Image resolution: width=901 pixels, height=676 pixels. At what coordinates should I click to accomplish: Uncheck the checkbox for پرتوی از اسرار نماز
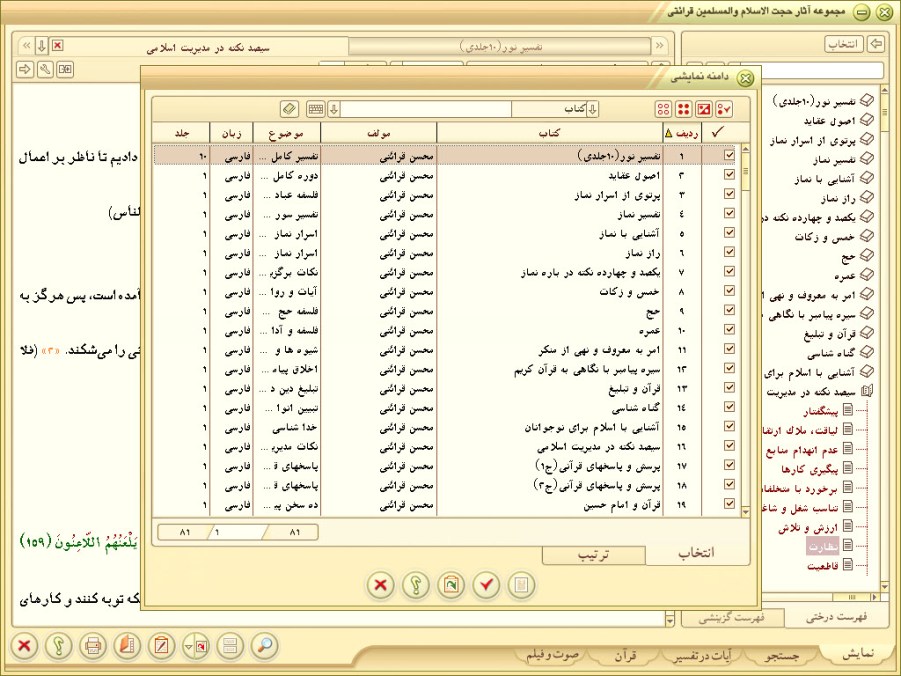click(x=729, y=194)
